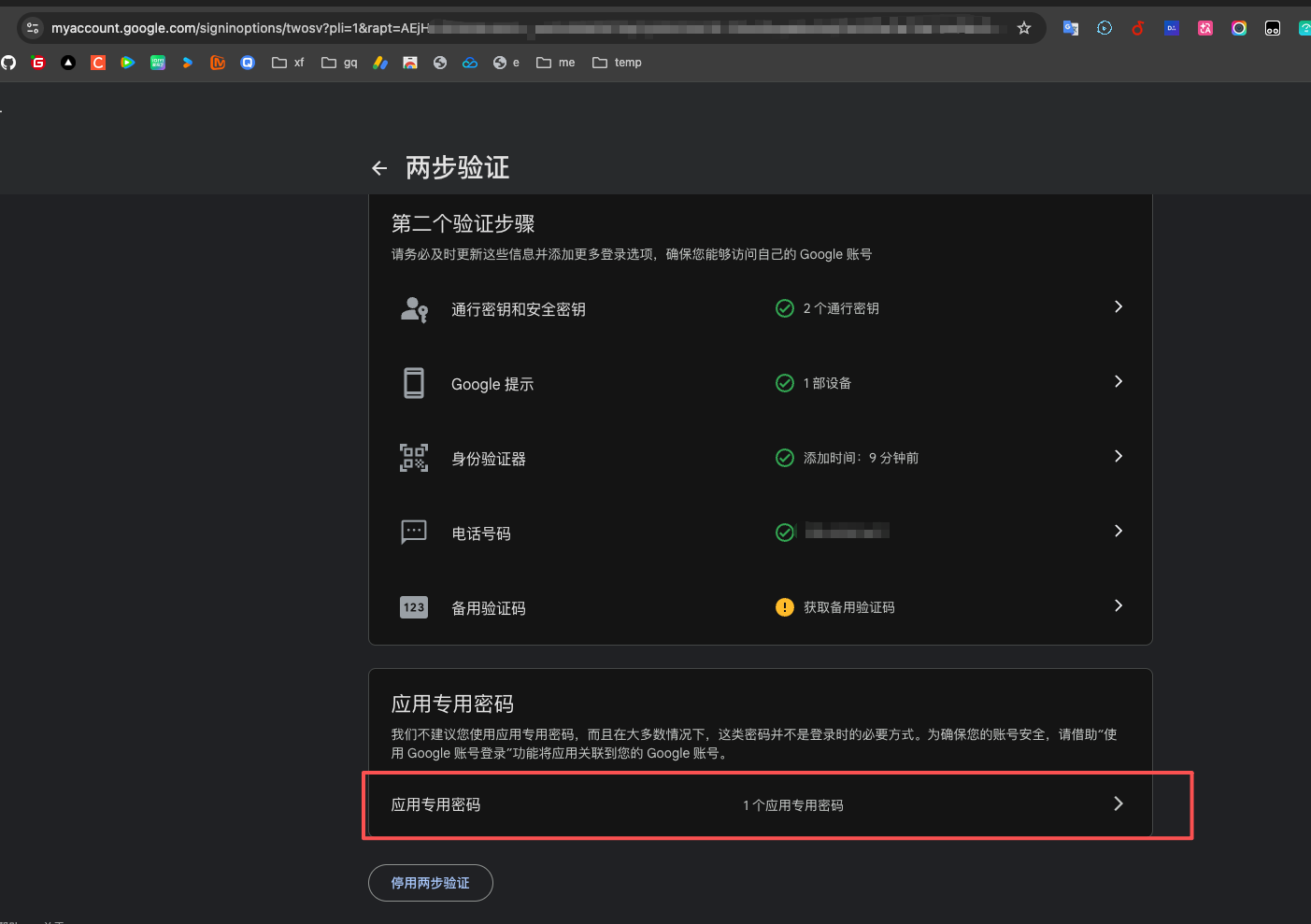Click the 电话号码 row label

click(481, 533)
